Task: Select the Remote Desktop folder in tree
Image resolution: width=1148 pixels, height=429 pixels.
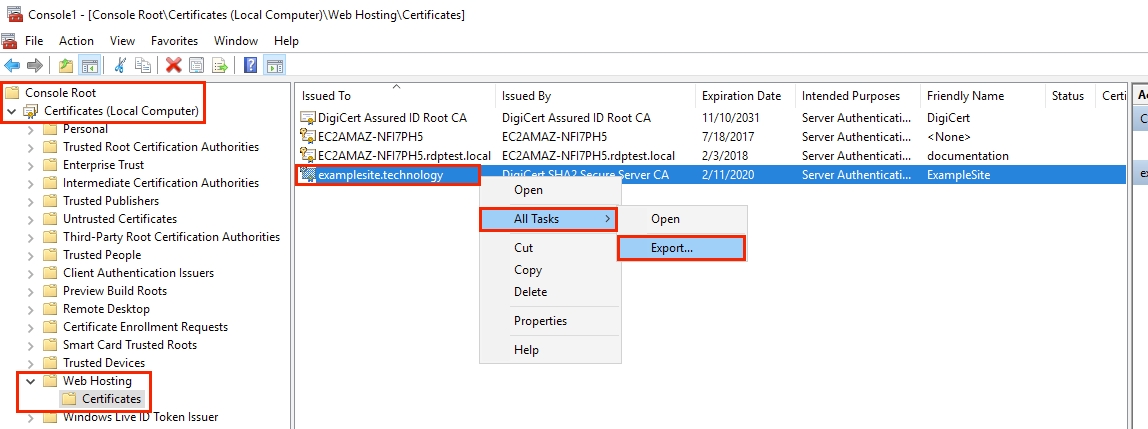Action: click(x=106, y=309)
